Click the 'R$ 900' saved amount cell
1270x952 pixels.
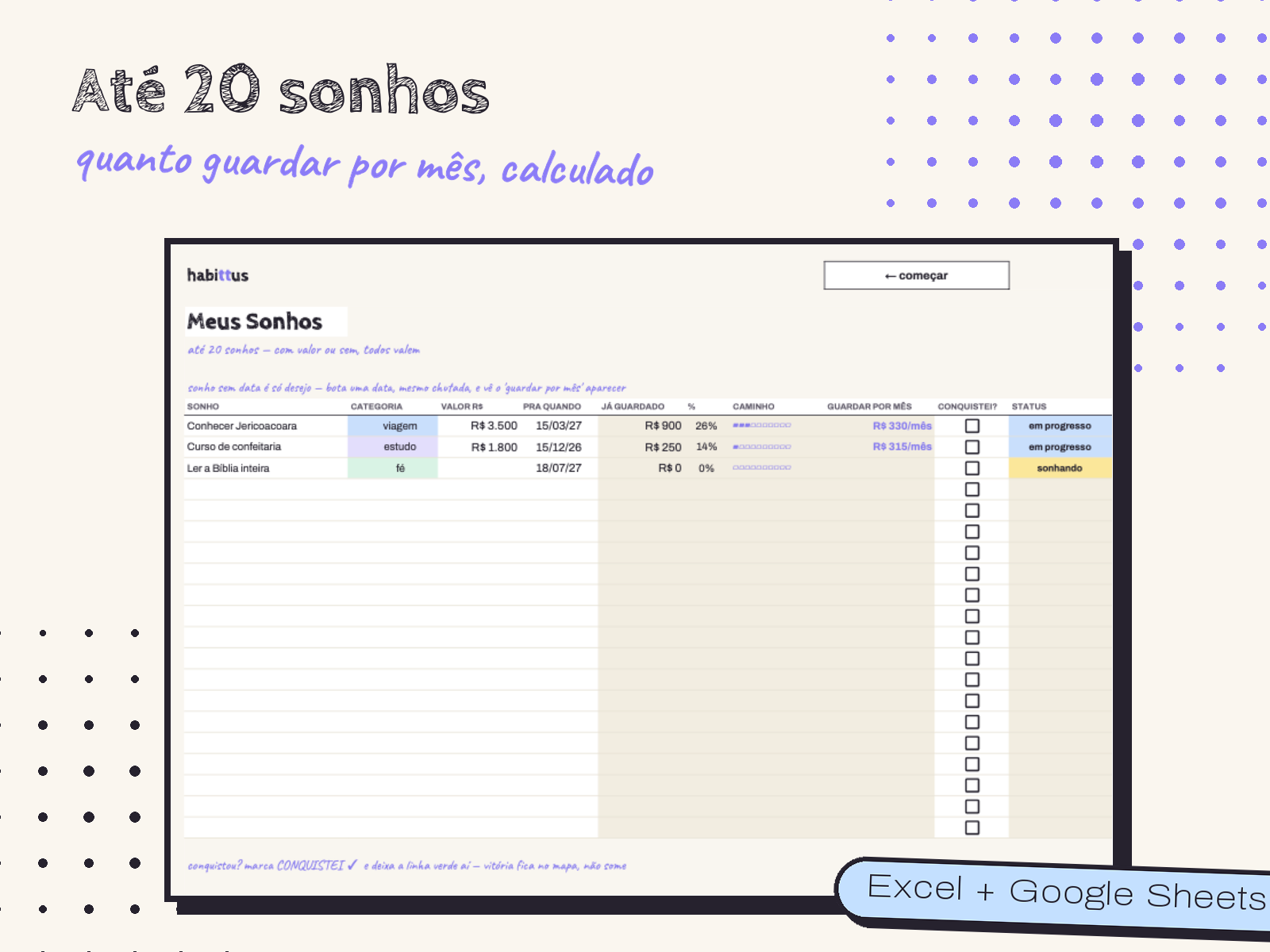pos(641,426)
